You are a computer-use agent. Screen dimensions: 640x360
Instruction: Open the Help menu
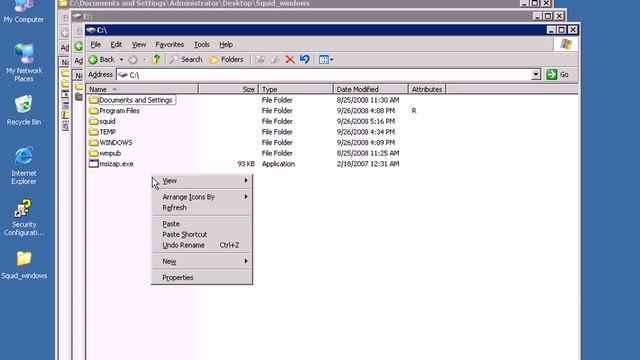tap(226, 44)
